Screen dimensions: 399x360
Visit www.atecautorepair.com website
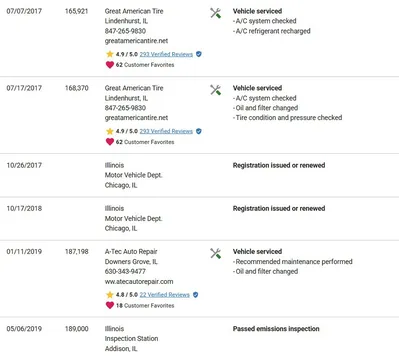click(x=139, y=281)
